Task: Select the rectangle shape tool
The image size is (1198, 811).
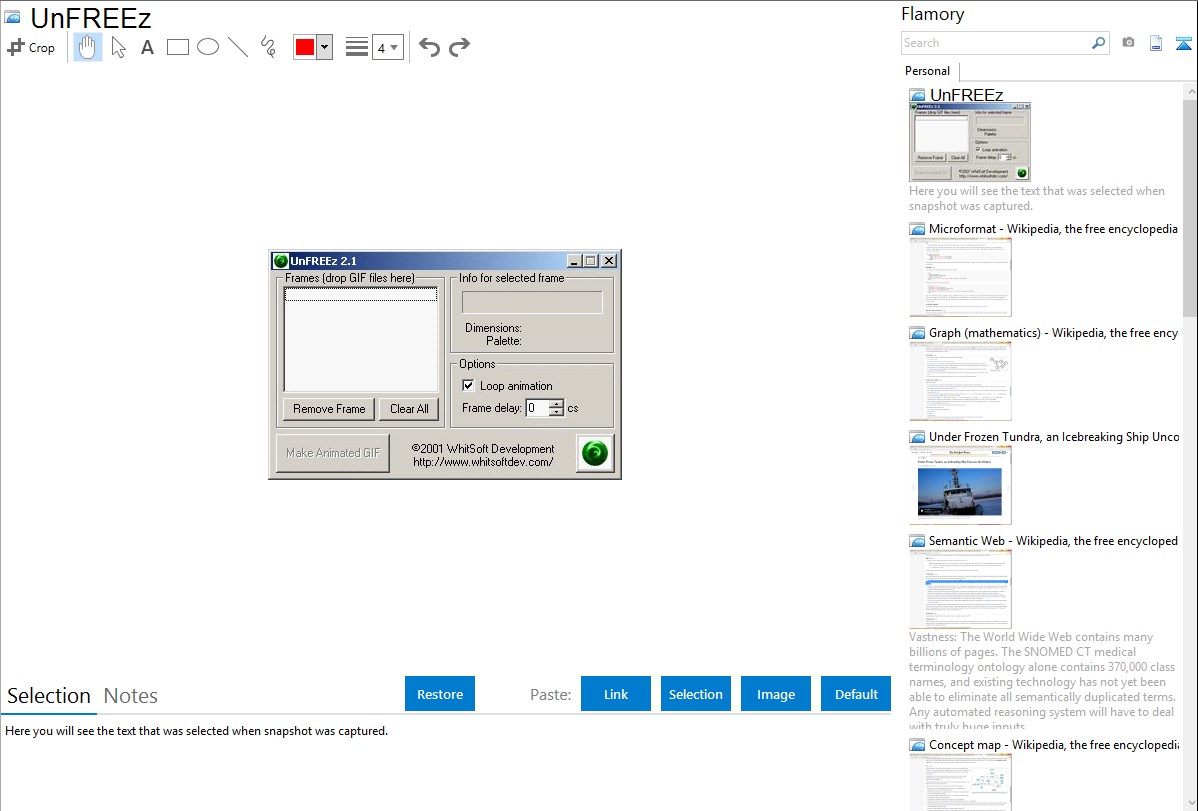Action: click(x=177, y=47)
